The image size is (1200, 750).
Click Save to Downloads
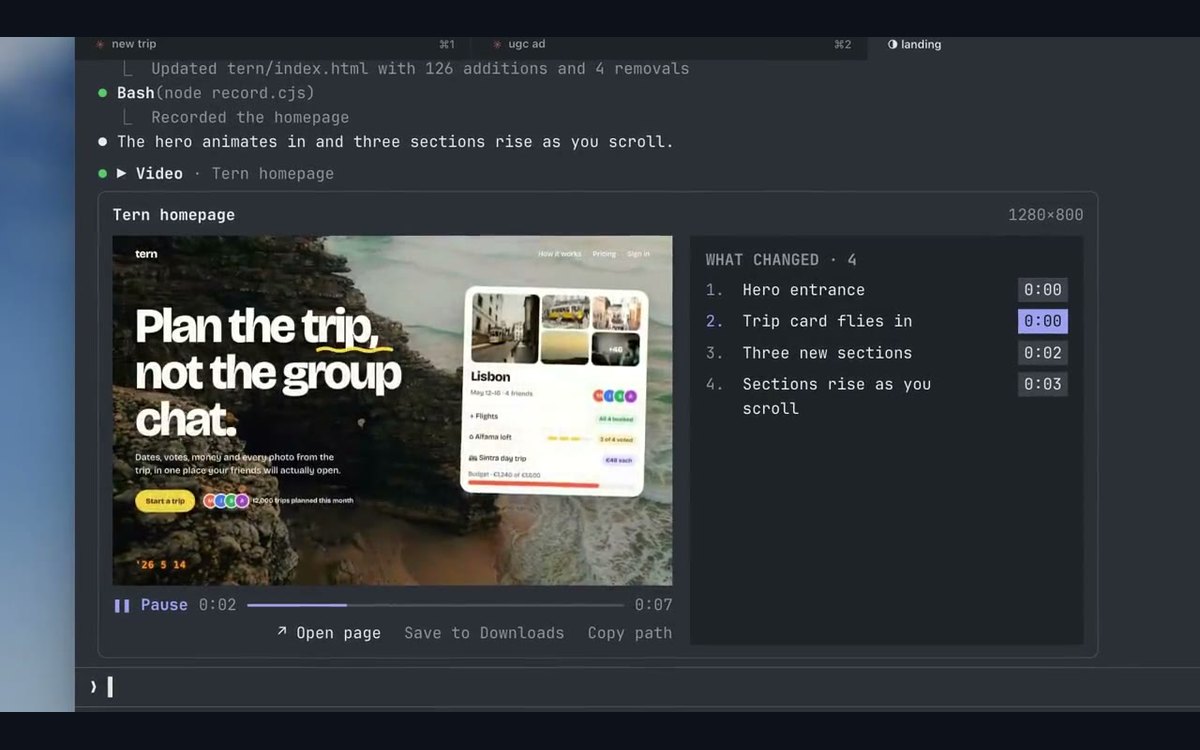(484, 633)
